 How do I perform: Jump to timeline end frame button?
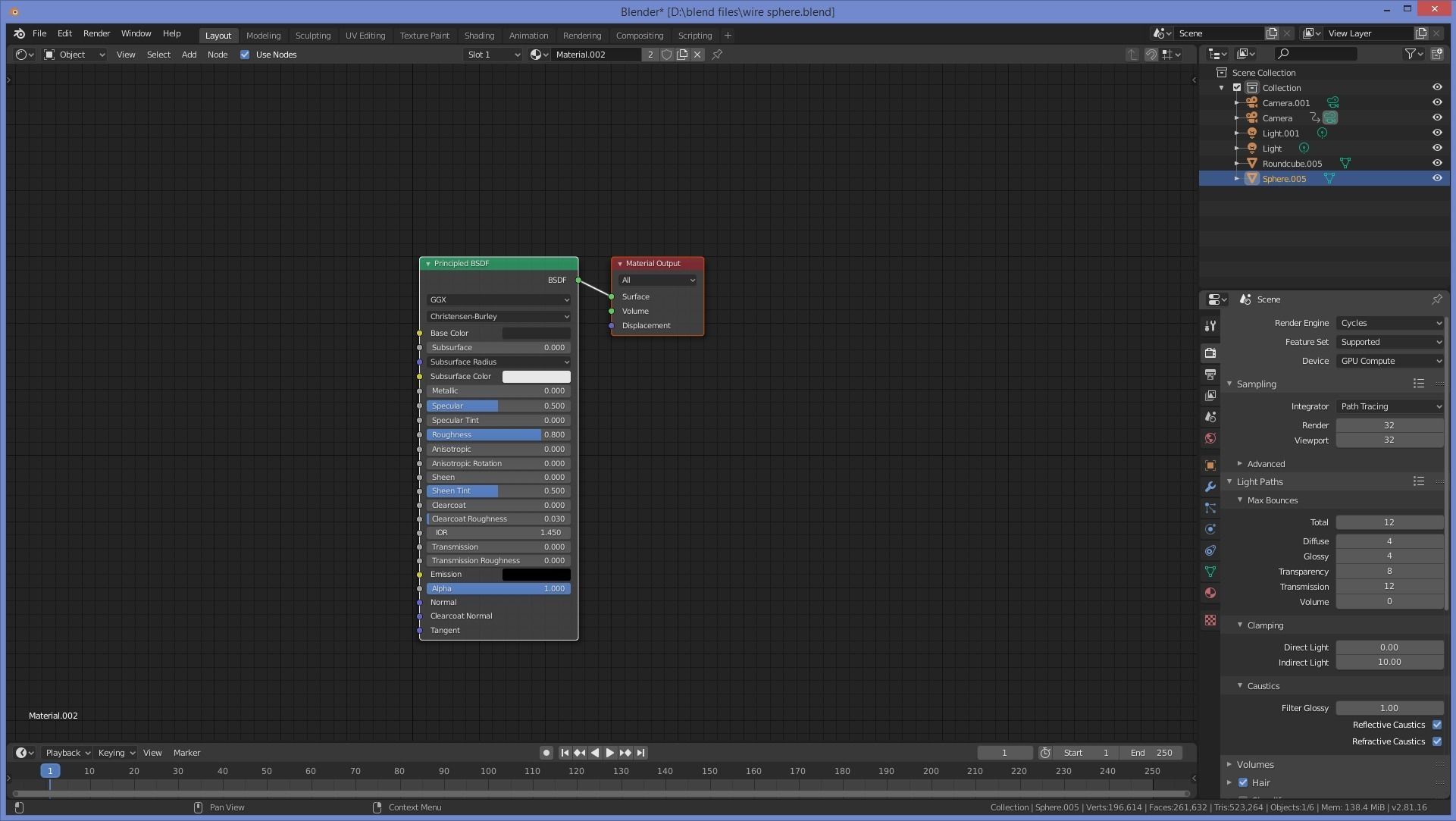(x=641, y=753)
